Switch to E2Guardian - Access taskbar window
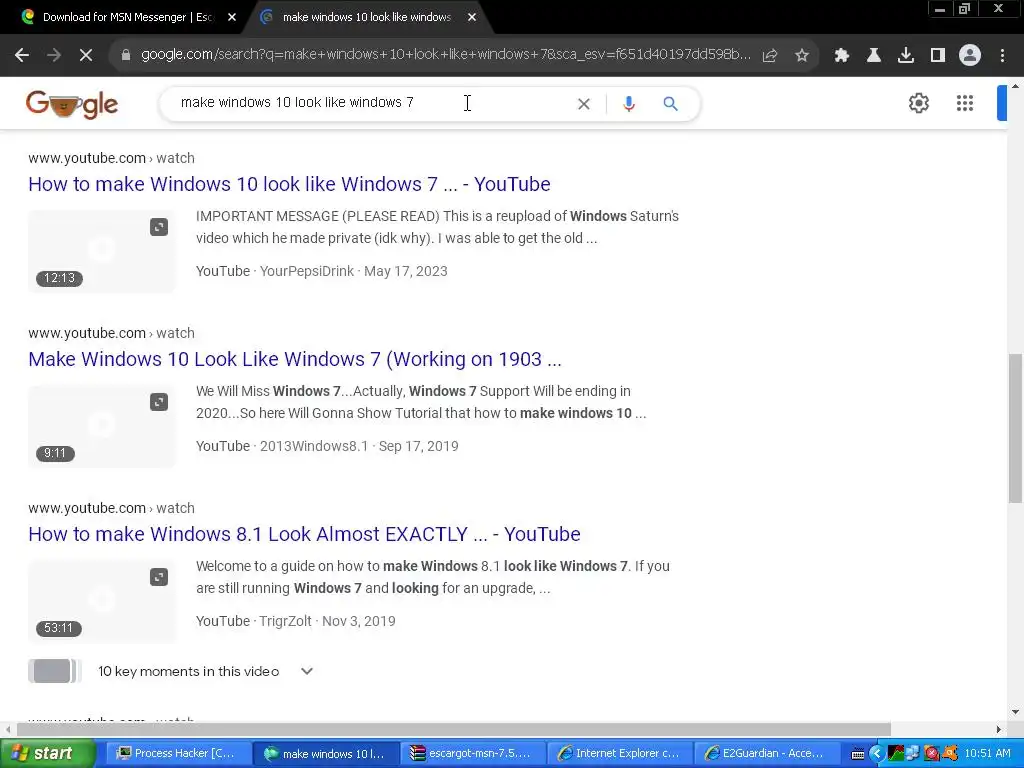 pyautogui.click(x=765, y=754)
